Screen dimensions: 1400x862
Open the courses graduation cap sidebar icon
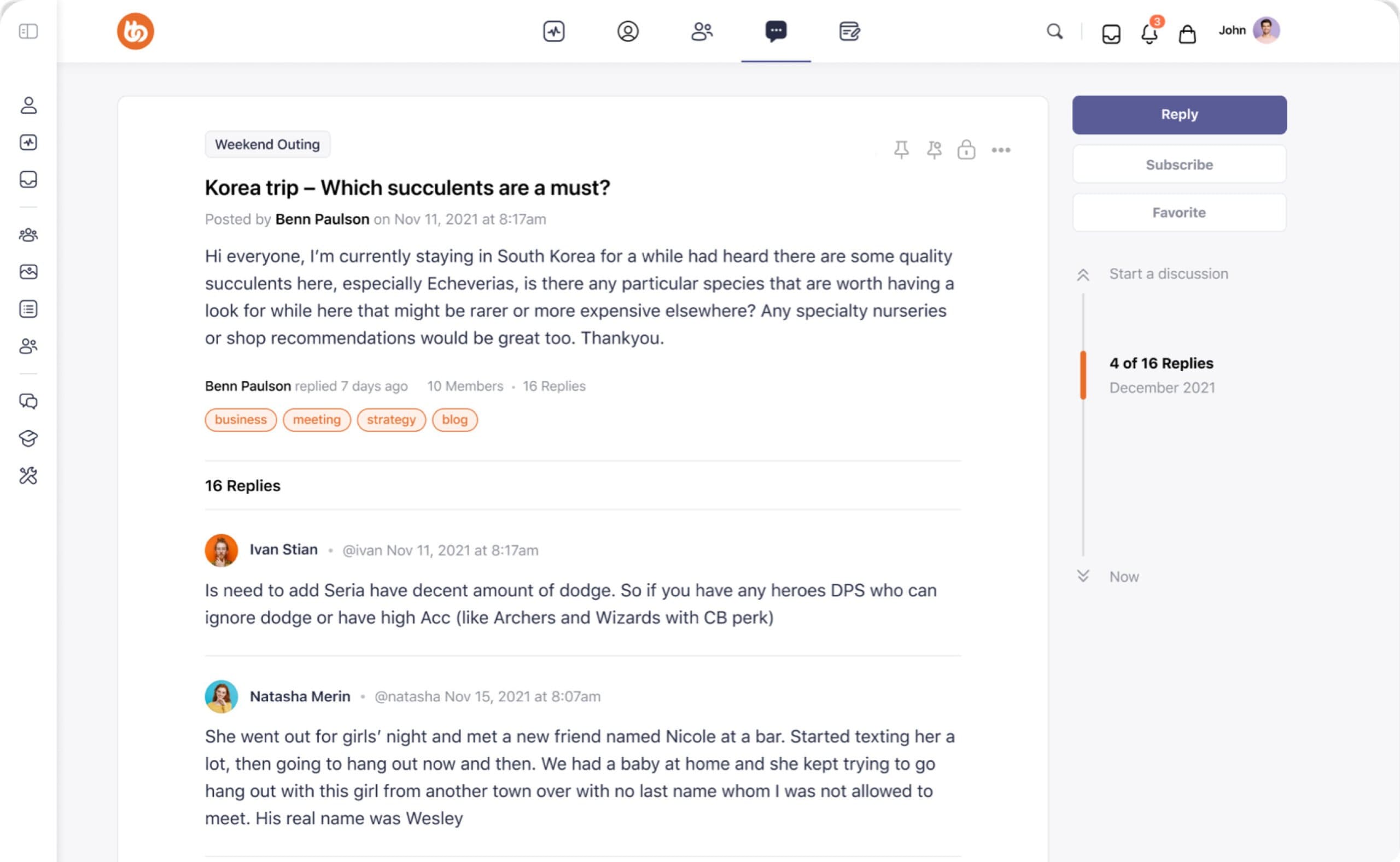[x=28, y=438]
